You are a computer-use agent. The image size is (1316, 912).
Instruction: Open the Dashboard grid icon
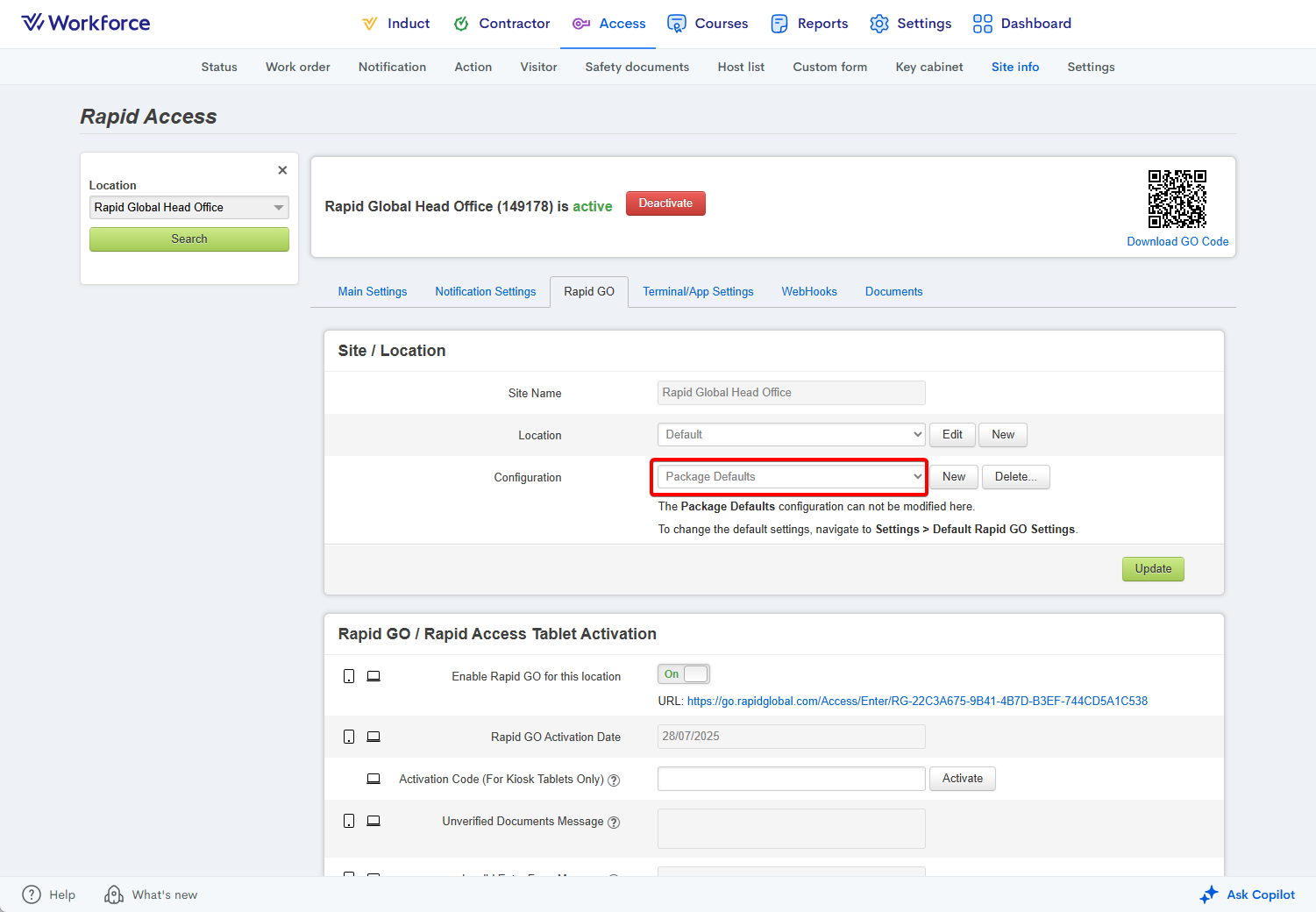point(982,24)
